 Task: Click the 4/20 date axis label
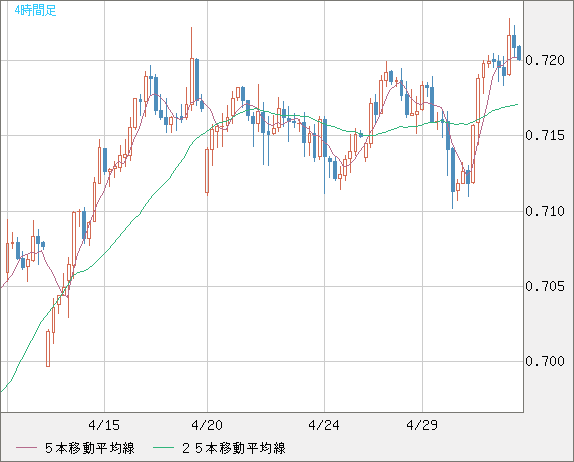point(207,425)
